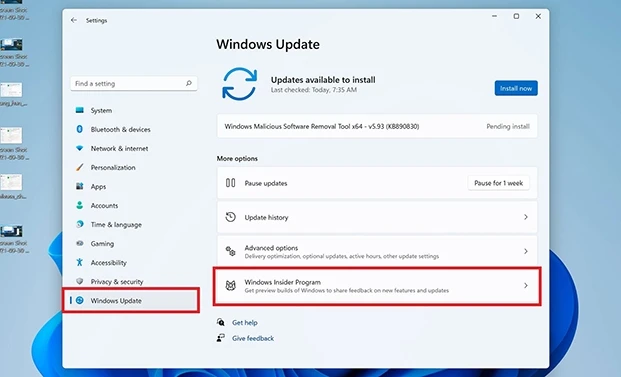621x377 pixels.
Task: Open the Get help link
Action: coord(245,322)
